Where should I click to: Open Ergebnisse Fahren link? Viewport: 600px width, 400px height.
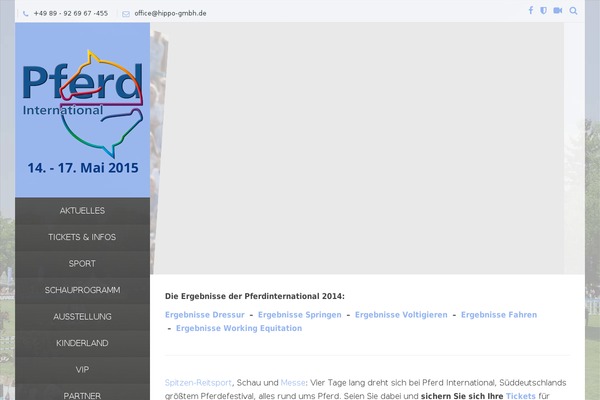point(499,315)
